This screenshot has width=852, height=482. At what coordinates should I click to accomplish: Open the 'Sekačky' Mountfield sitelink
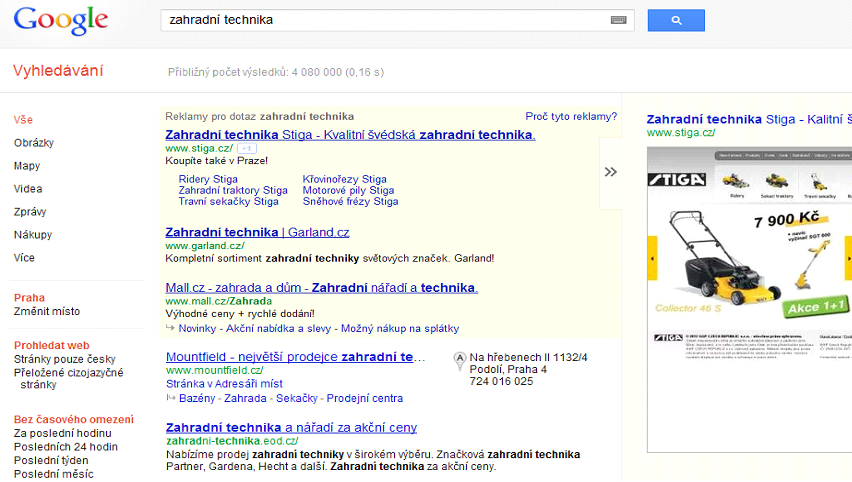tap(297, 398)
